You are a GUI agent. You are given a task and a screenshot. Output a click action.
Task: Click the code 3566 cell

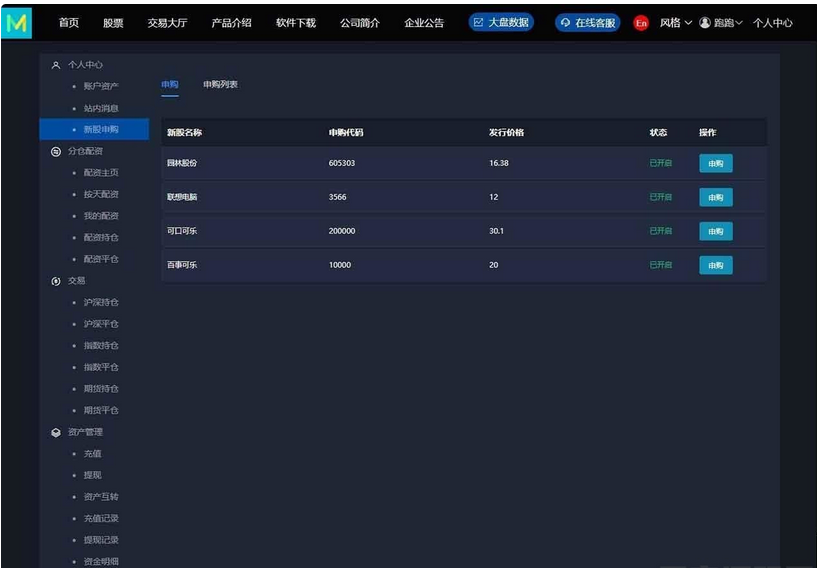pyautogui.click(x=338, y=197)
